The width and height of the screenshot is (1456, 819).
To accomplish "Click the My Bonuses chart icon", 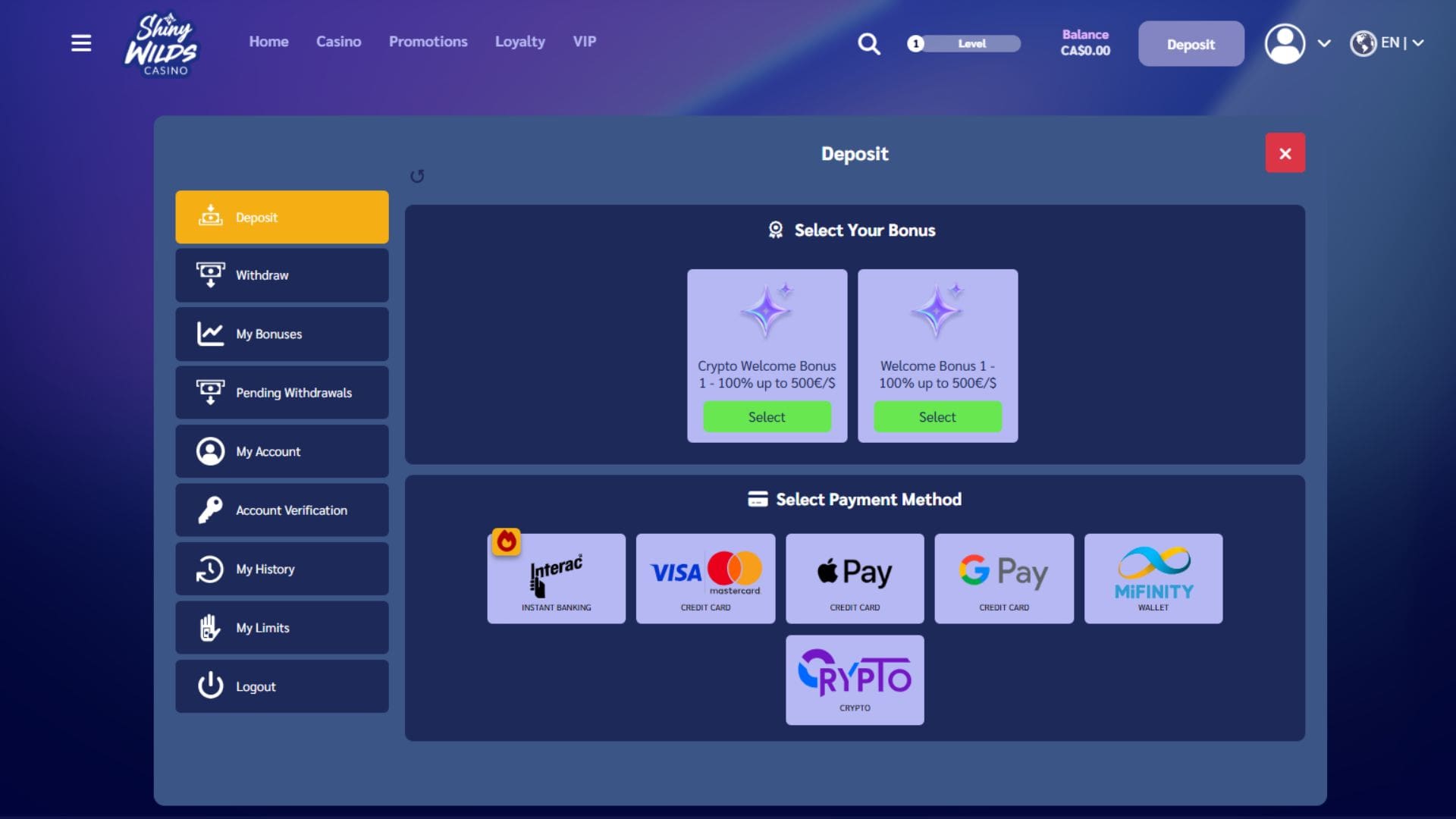I will point(211,334).
